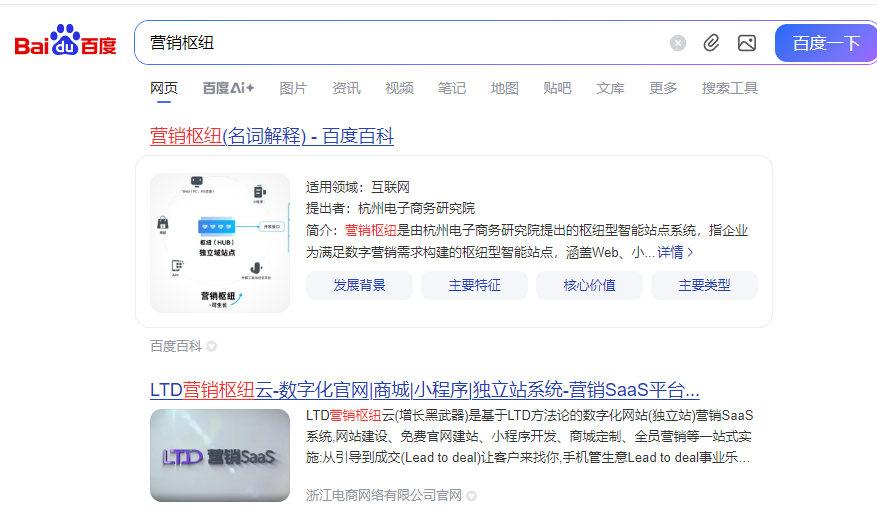Image resolution: width=877 pixels, height=520 pixels.
Task: Click the Baidu logo
Action: click(x=65, y=42)
